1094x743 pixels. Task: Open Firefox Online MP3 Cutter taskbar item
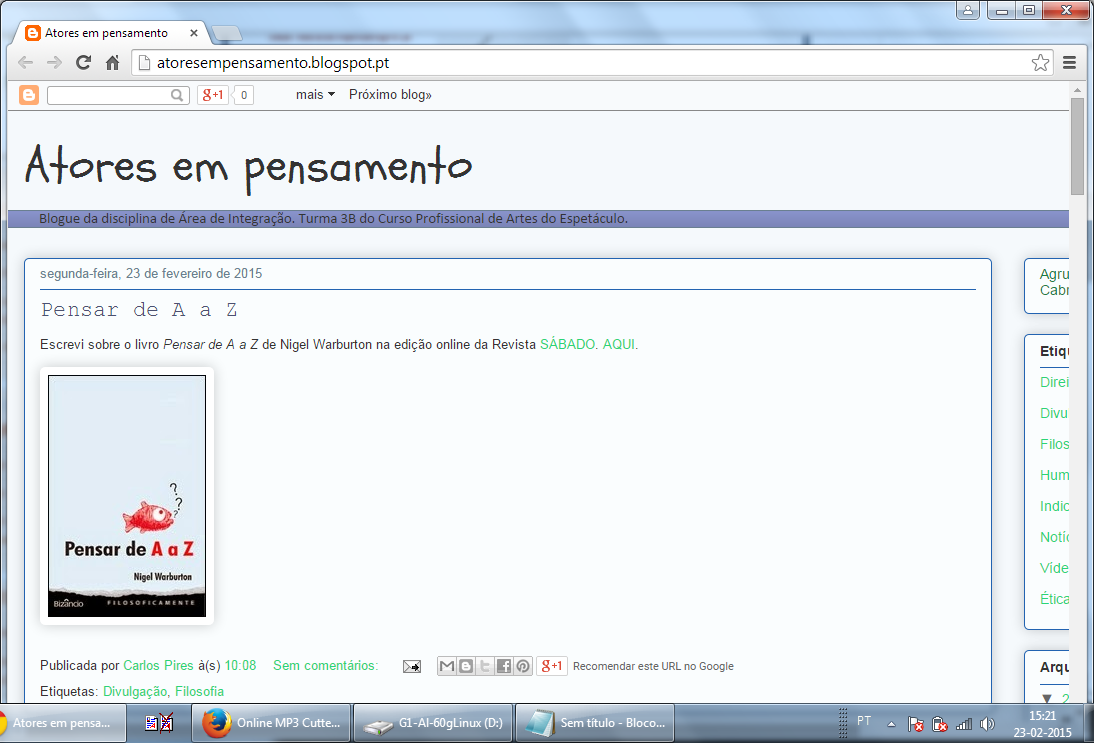[273, 723]
